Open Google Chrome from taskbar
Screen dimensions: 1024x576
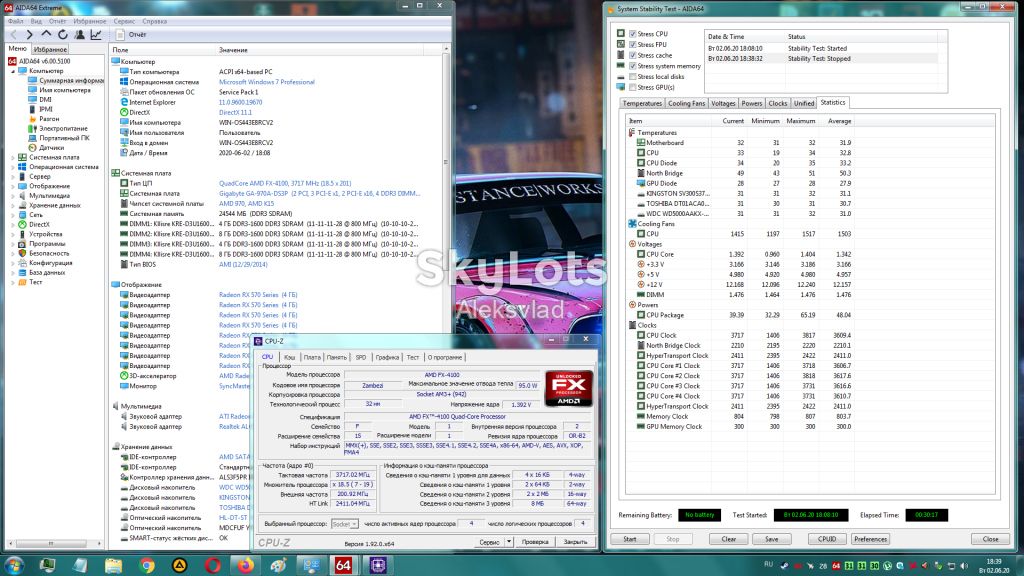pyautogui.click(x=147, y=565)
